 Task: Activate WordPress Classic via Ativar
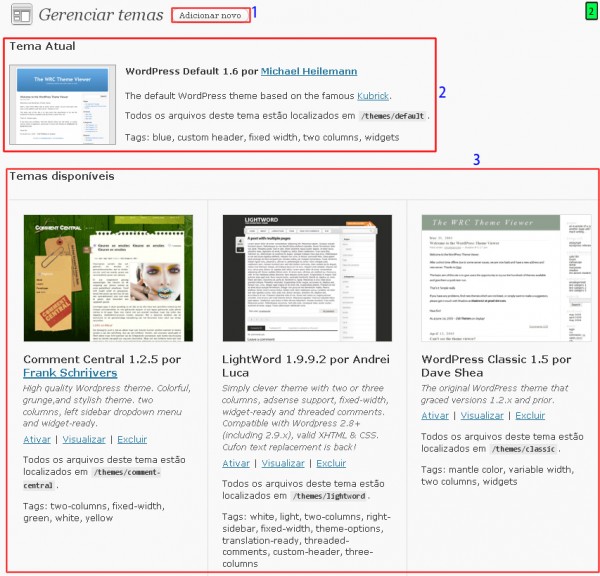point(435,416)
